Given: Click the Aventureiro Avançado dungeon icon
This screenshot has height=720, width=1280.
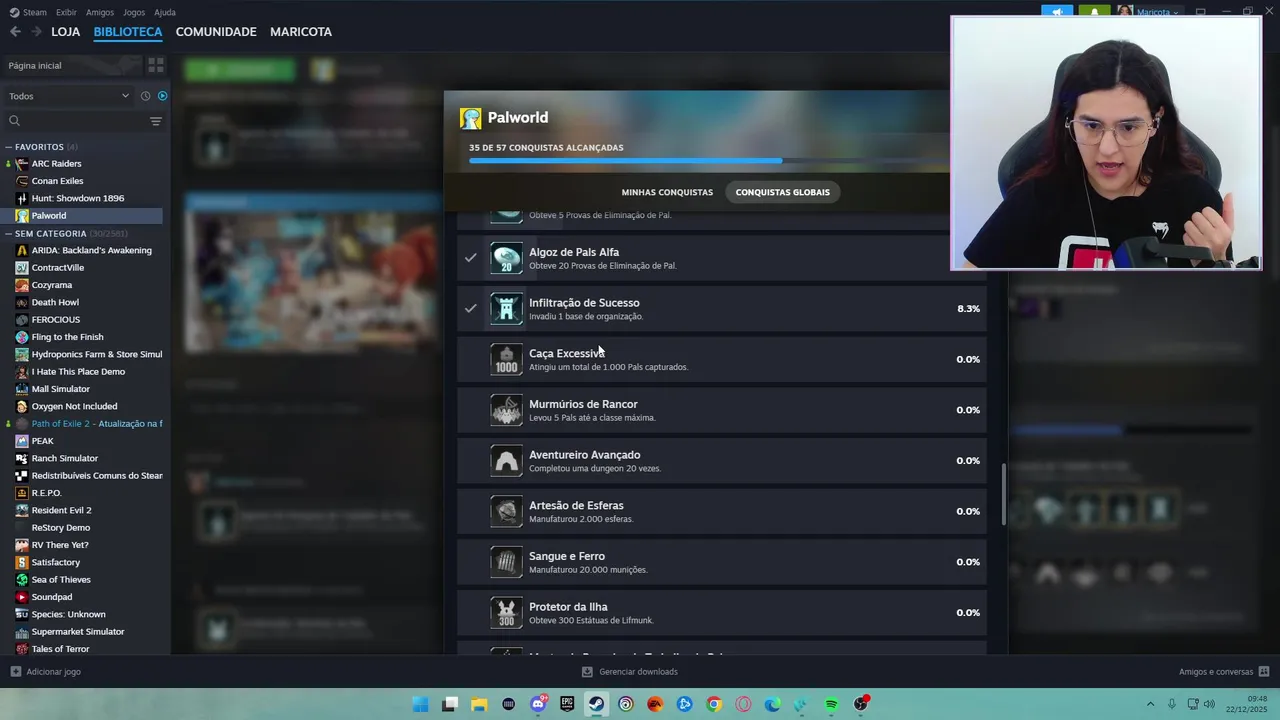Looking at the screenshot, I should coord(506,461).
